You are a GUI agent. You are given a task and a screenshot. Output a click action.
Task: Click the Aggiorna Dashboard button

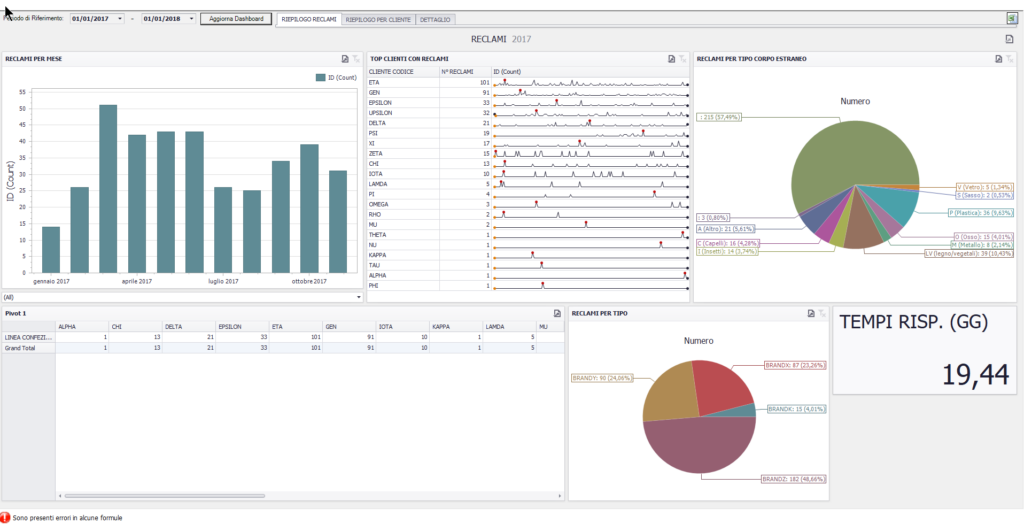[235, 19]
